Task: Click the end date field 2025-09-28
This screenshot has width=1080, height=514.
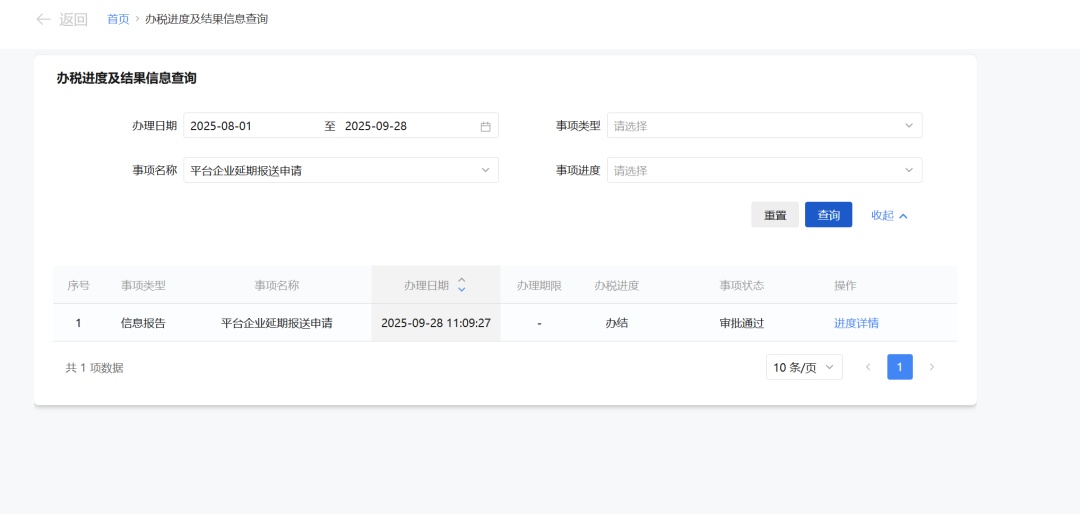Action: 400,126
